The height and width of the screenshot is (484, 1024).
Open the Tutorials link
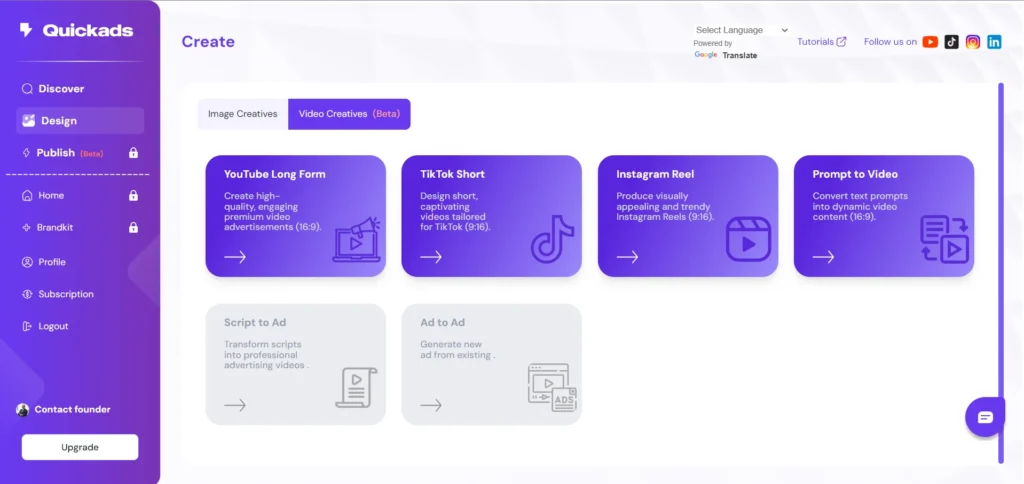coord(822,42)
